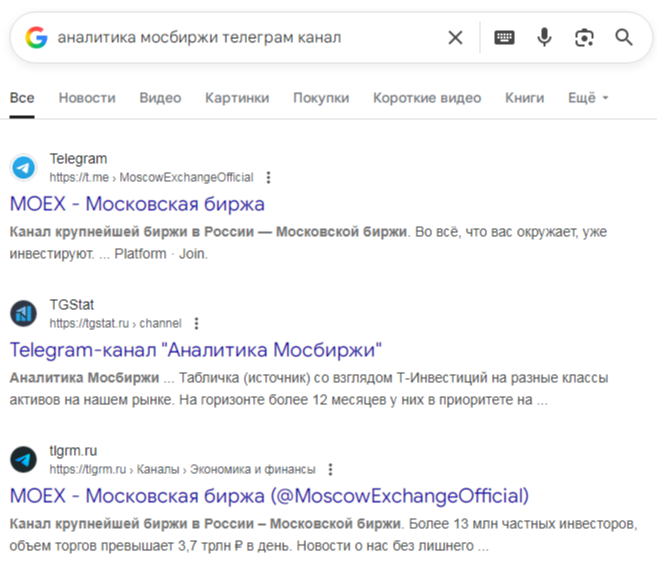The image size is (657, 571).
Task: Click the magnifying glass search button
Action: point(624,37)
